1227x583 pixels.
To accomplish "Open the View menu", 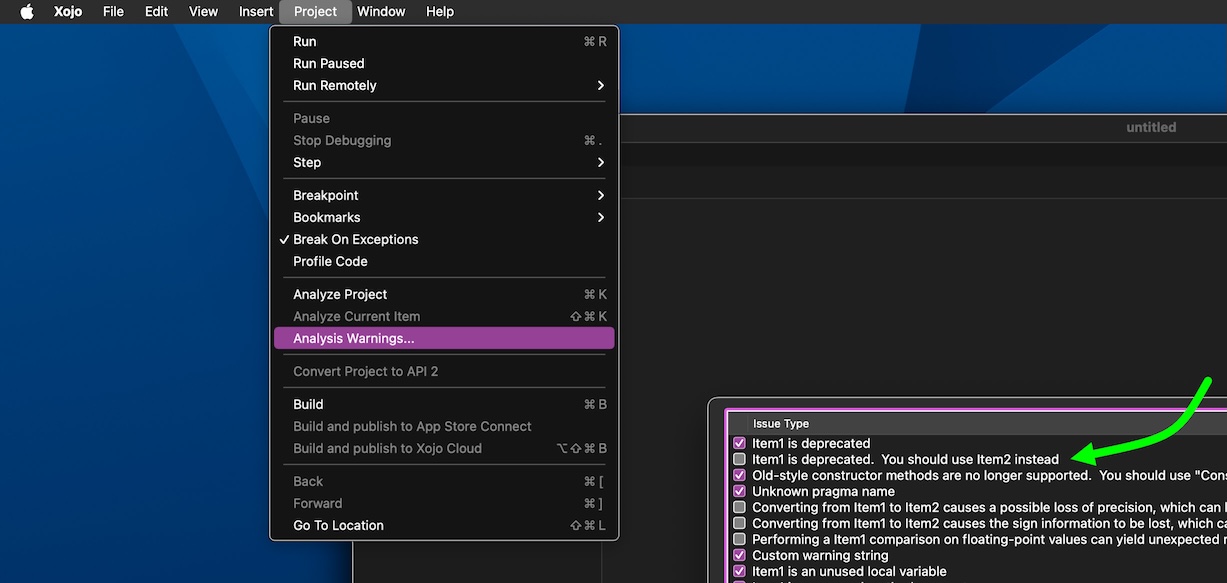I will click(203, 12).
